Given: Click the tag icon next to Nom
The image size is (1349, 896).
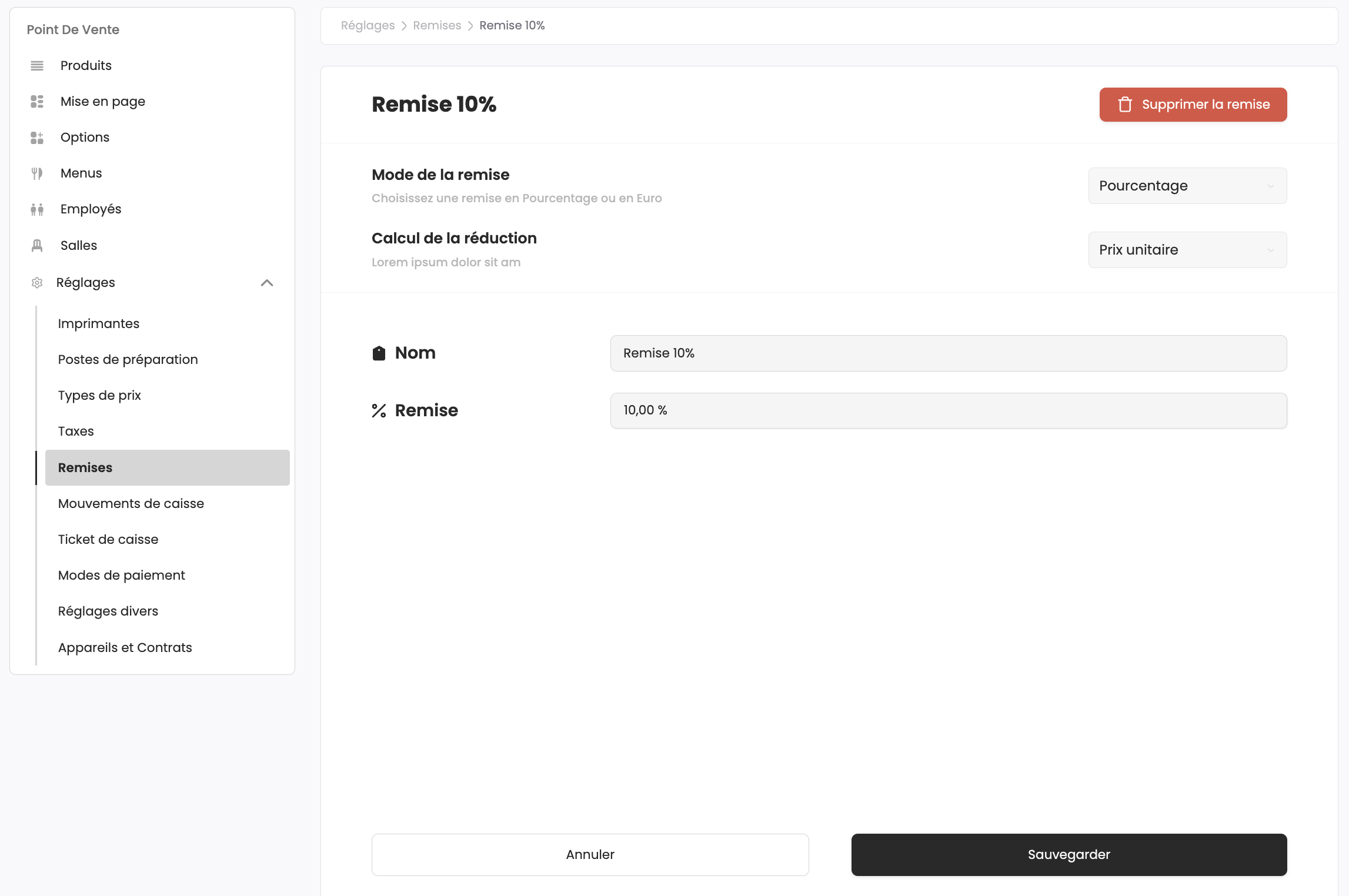Looking at the screenshot, I should pos(379,353).
